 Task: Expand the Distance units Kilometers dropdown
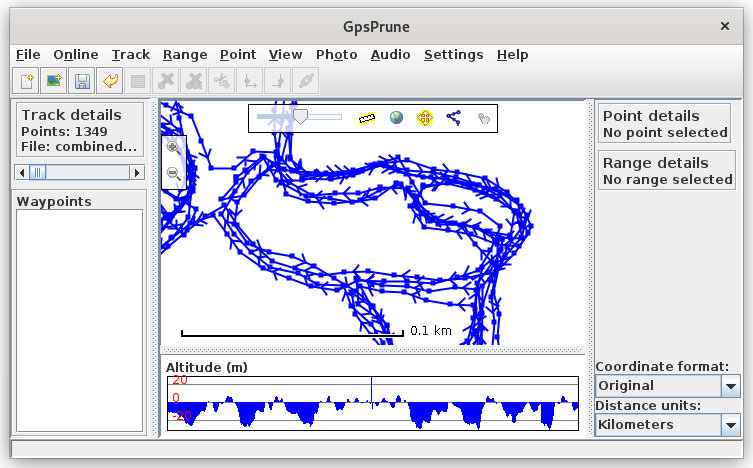731,425
